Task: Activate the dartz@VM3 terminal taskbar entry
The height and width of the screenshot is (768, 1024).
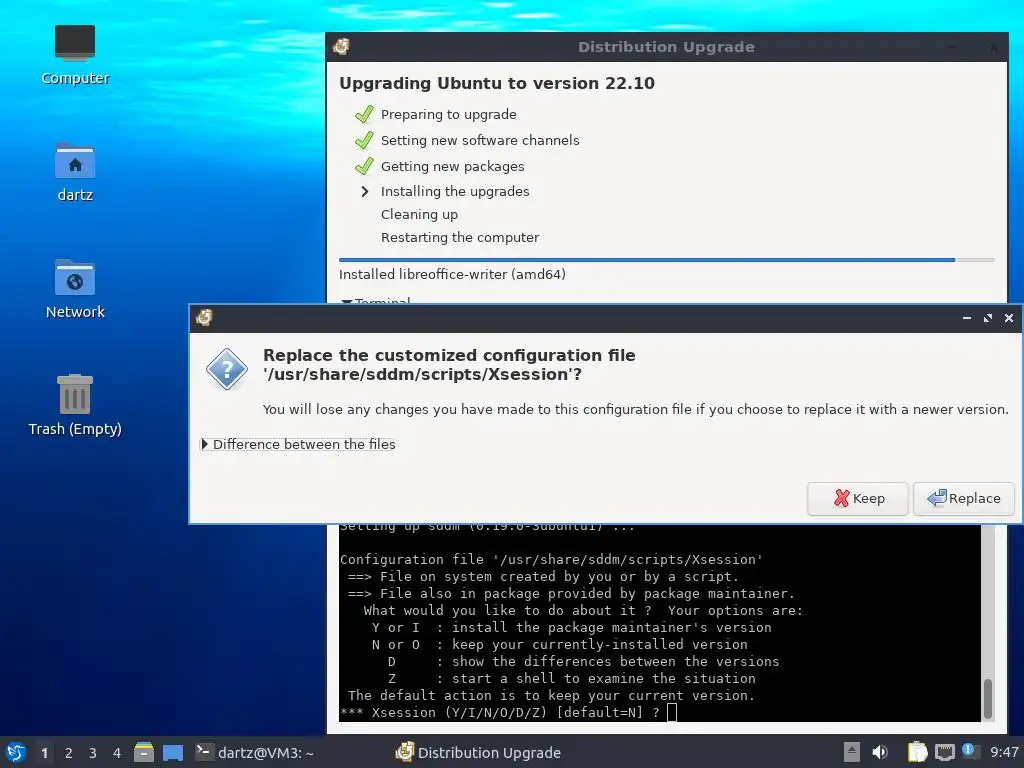Action: click(x=255, y=752)
